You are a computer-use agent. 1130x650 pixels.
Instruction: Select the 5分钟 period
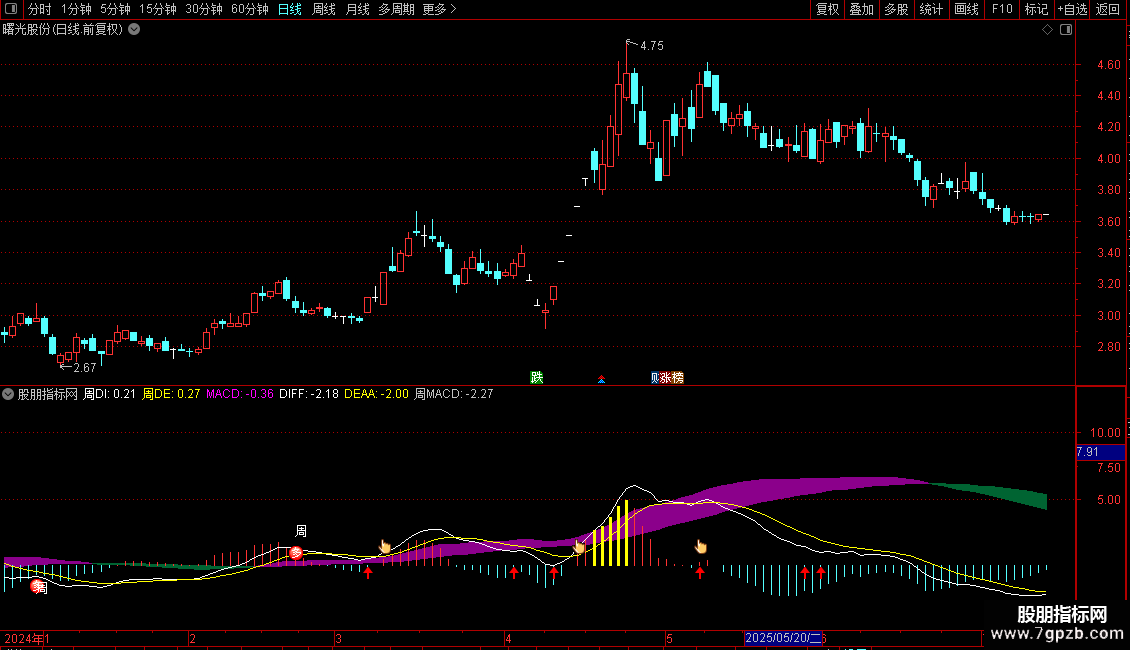pos(115,9)
